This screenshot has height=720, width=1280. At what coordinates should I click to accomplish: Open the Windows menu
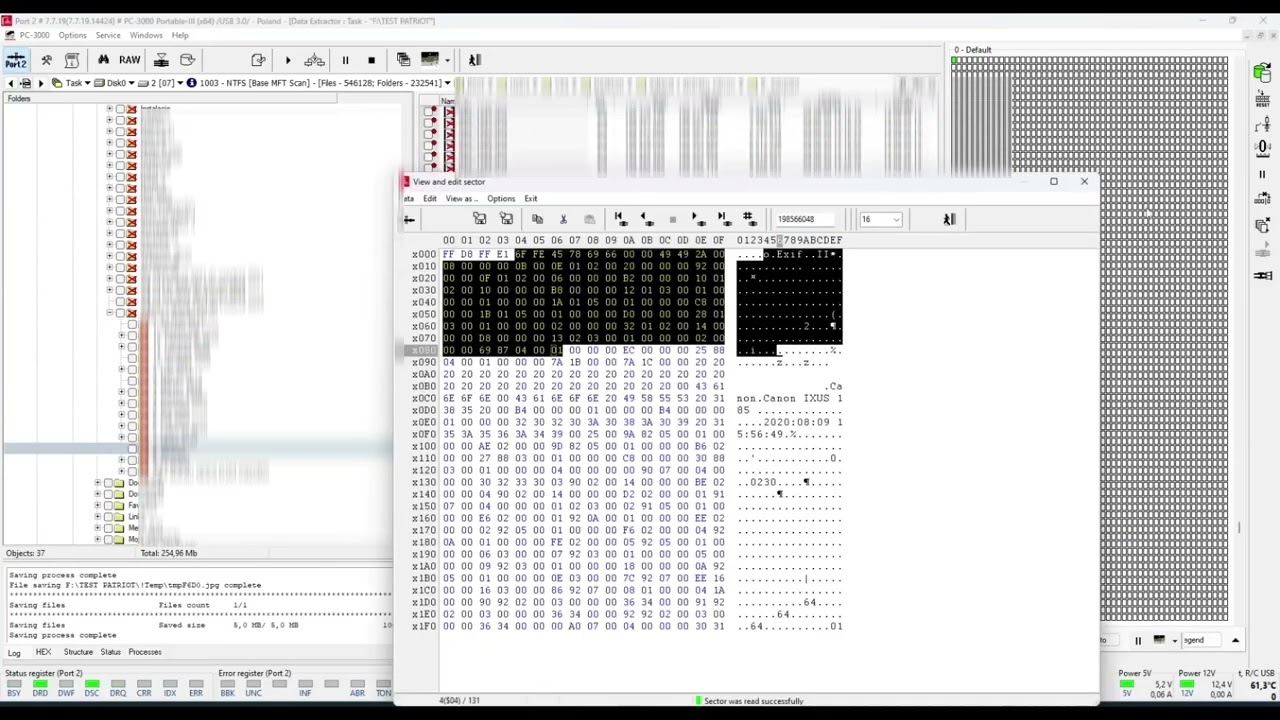pyautogui.click(x=146, y=35)
